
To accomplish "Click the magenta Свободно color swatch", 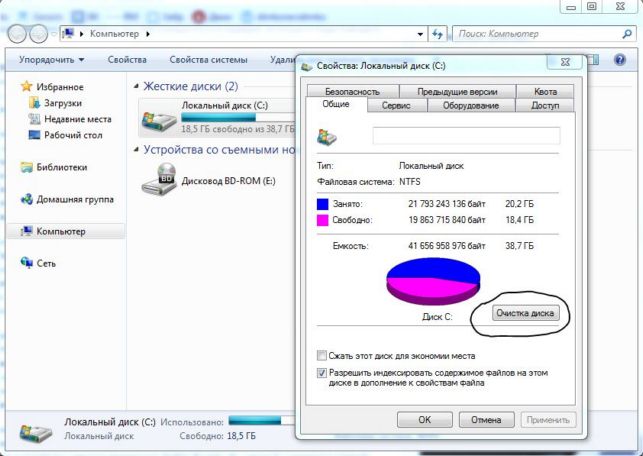I will pyautogui.click(x=323, y=220).
